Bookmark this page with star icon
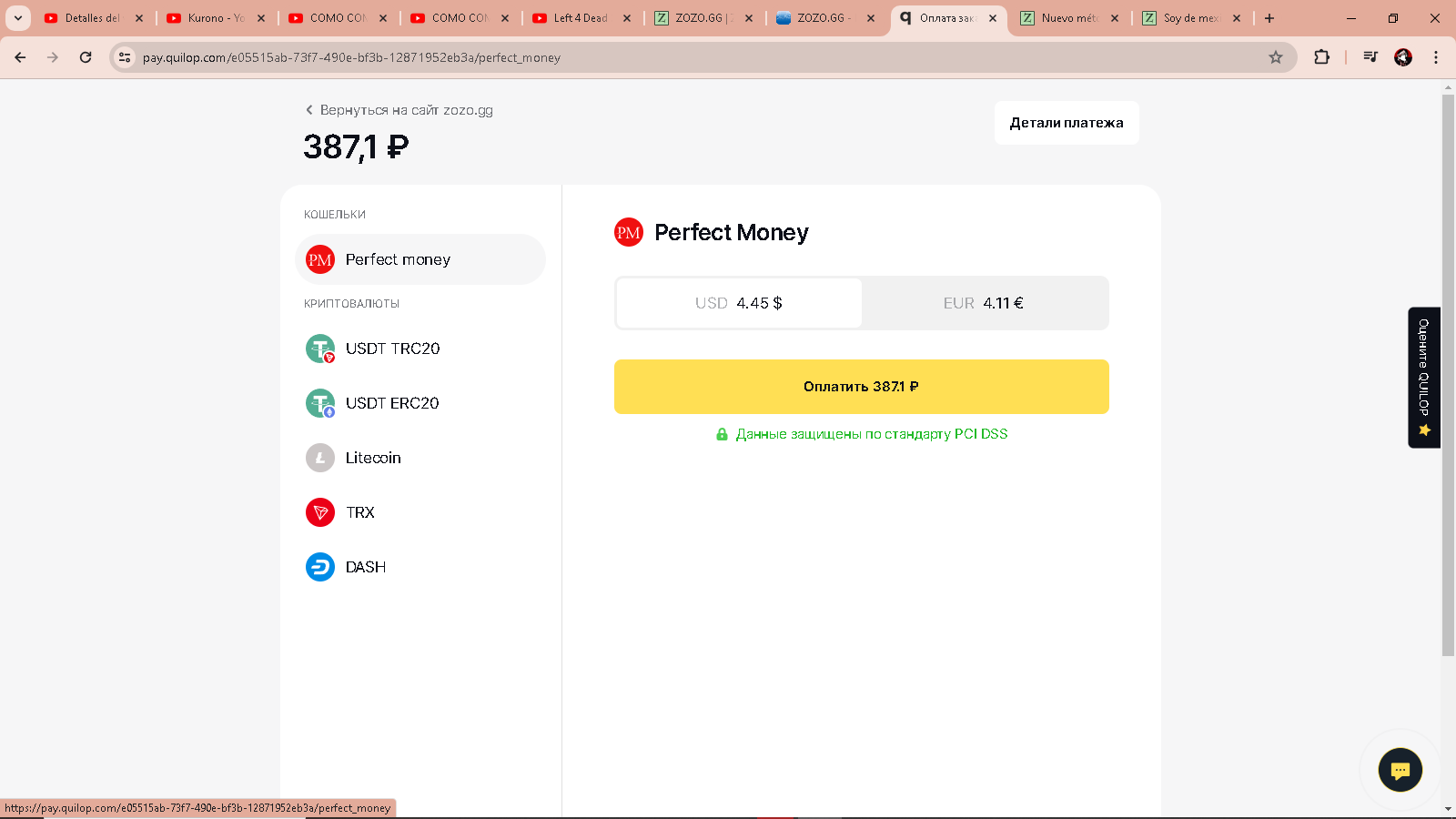Screen dimensions: 1456x819 pyautogui.click(x=1276, y=57)
